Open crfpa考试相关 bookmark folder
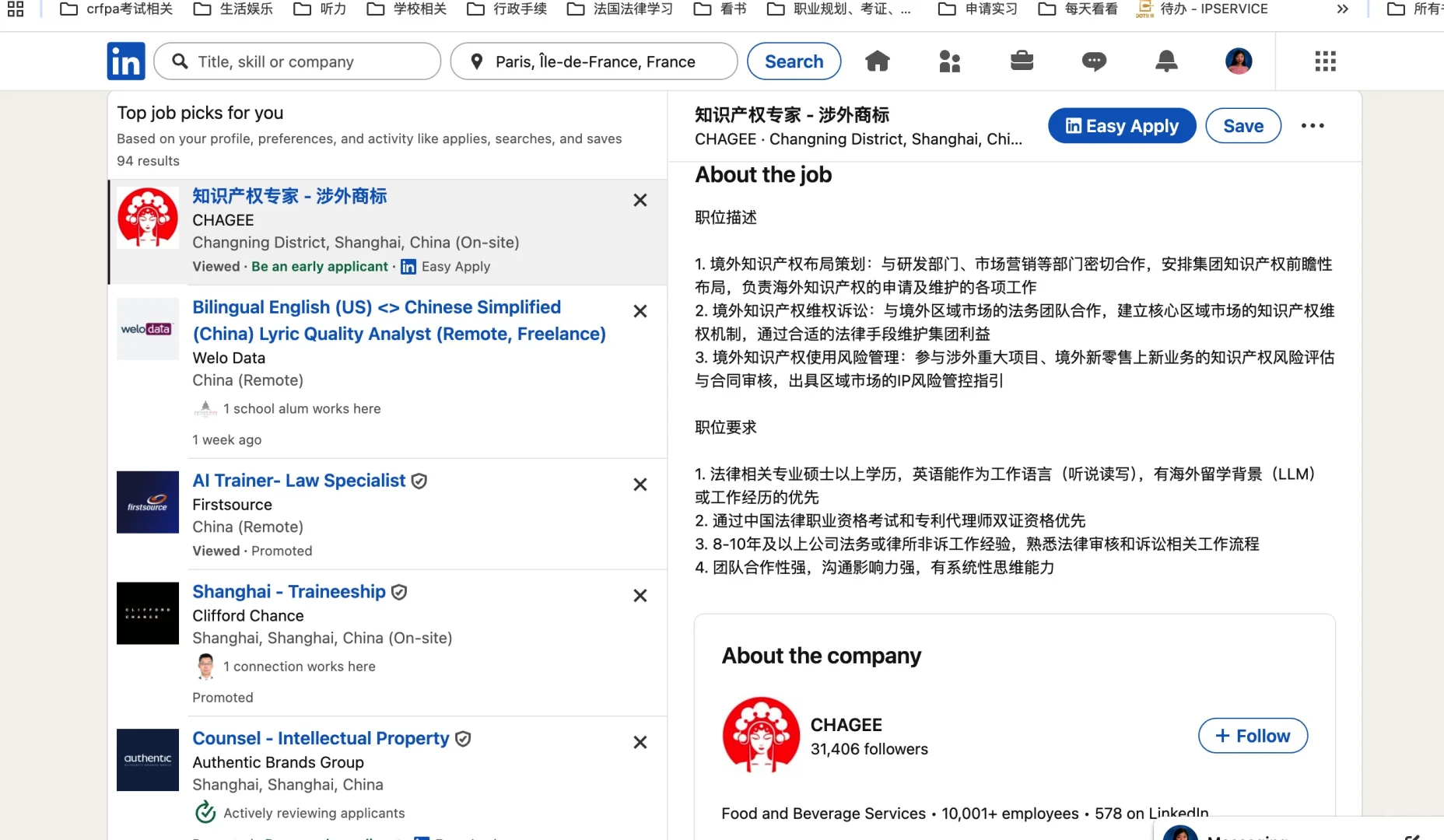 tap(117, 9)
